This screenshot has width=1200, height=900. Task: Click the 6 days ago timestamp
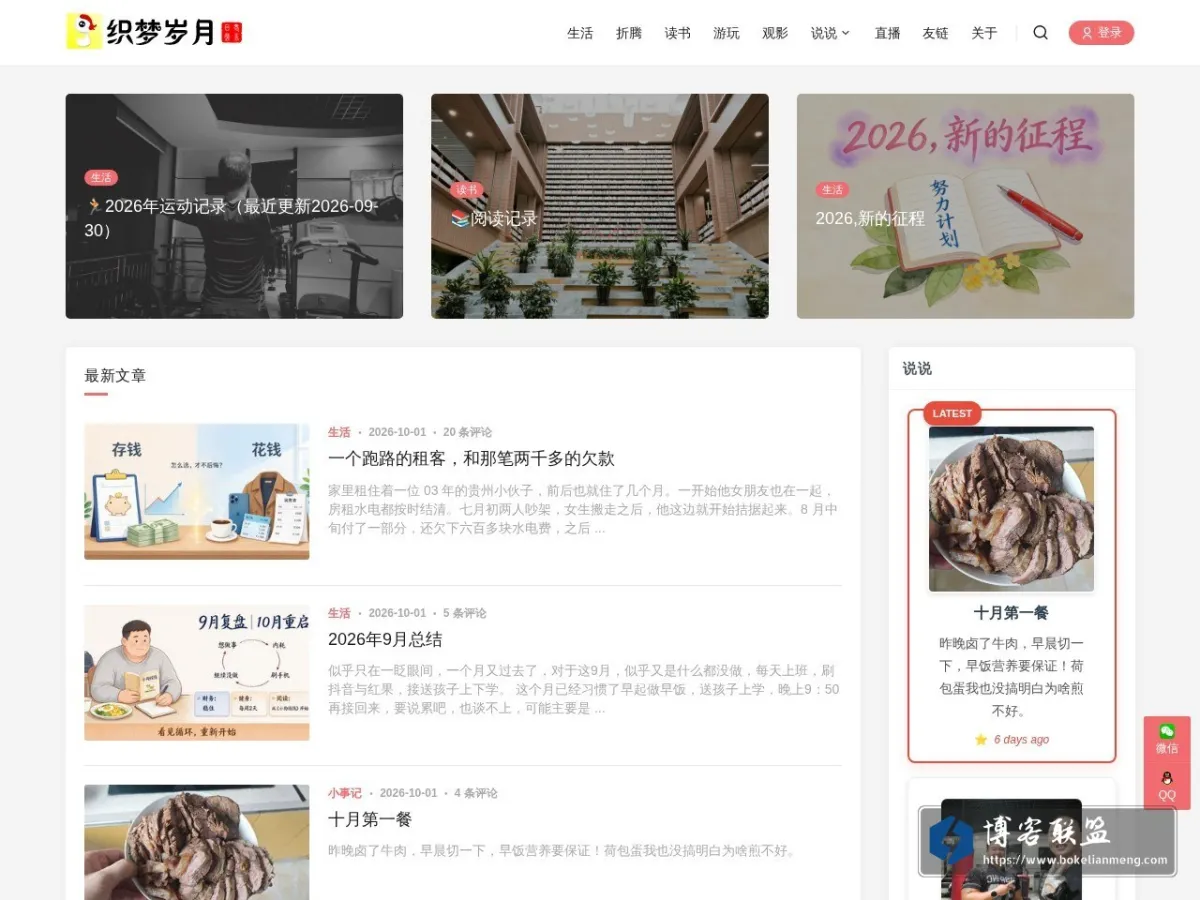(1021, 740)
